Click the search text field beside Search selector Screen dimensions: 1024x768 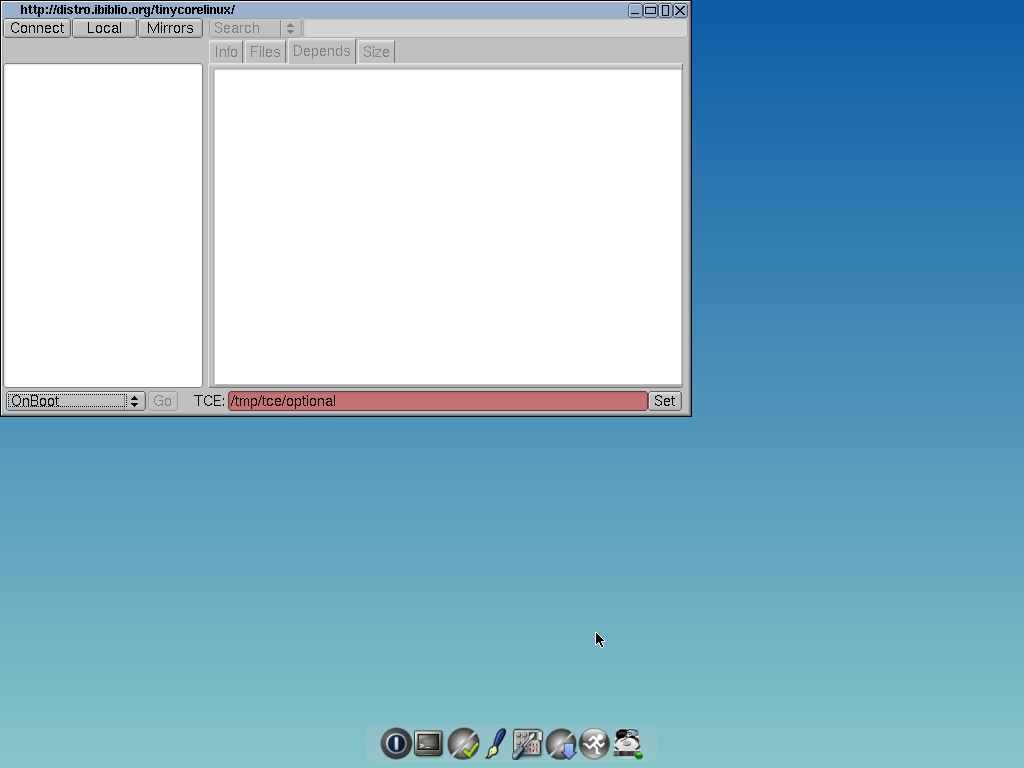pos(494,28)
